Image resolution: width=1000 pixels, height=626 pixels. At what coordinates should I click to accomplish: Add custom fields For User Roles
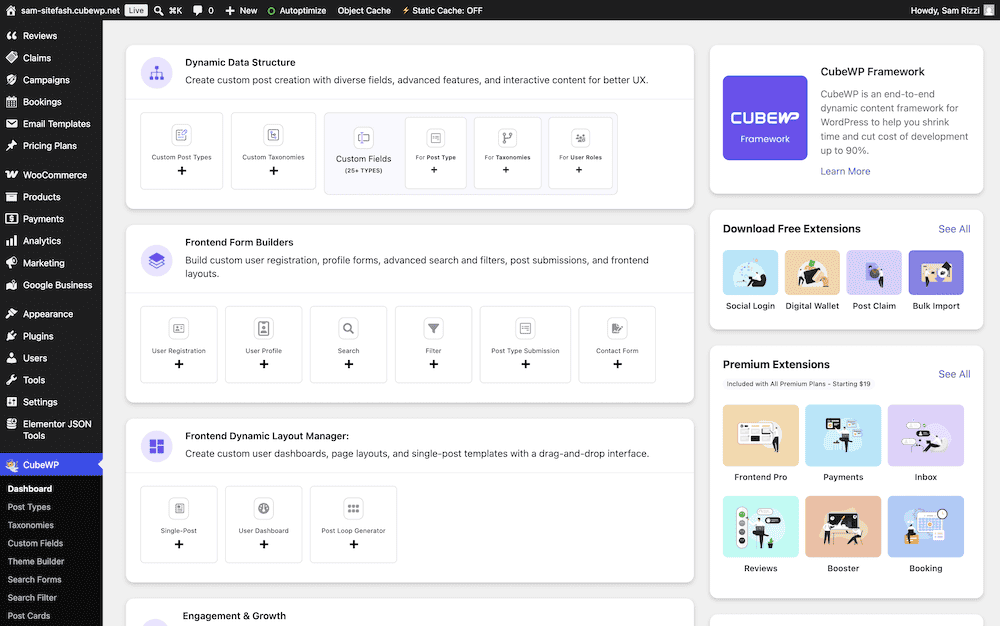[x=580, y=153]
